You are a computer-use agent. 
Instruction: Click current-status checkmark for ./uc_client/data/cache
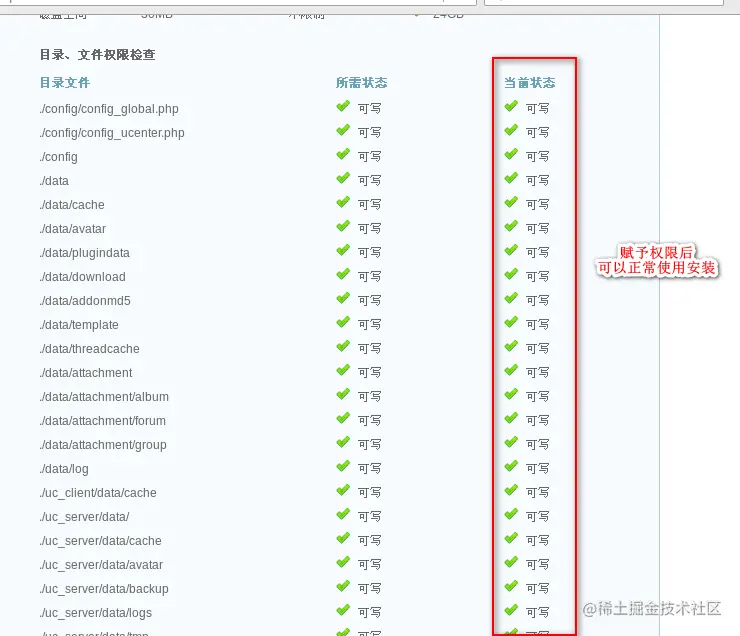click(x=511, y=491)
